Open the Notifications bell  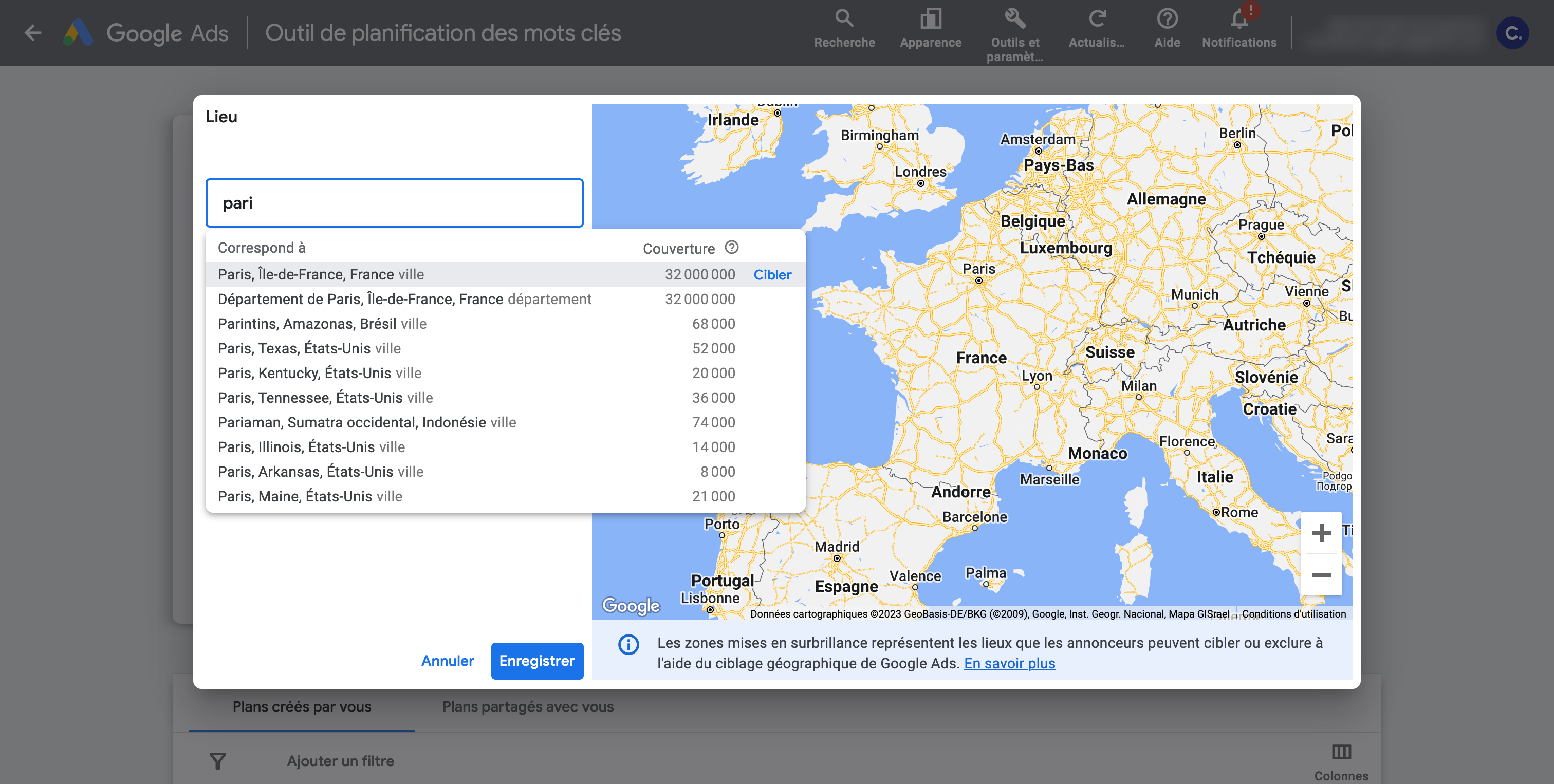(1239, 28)
